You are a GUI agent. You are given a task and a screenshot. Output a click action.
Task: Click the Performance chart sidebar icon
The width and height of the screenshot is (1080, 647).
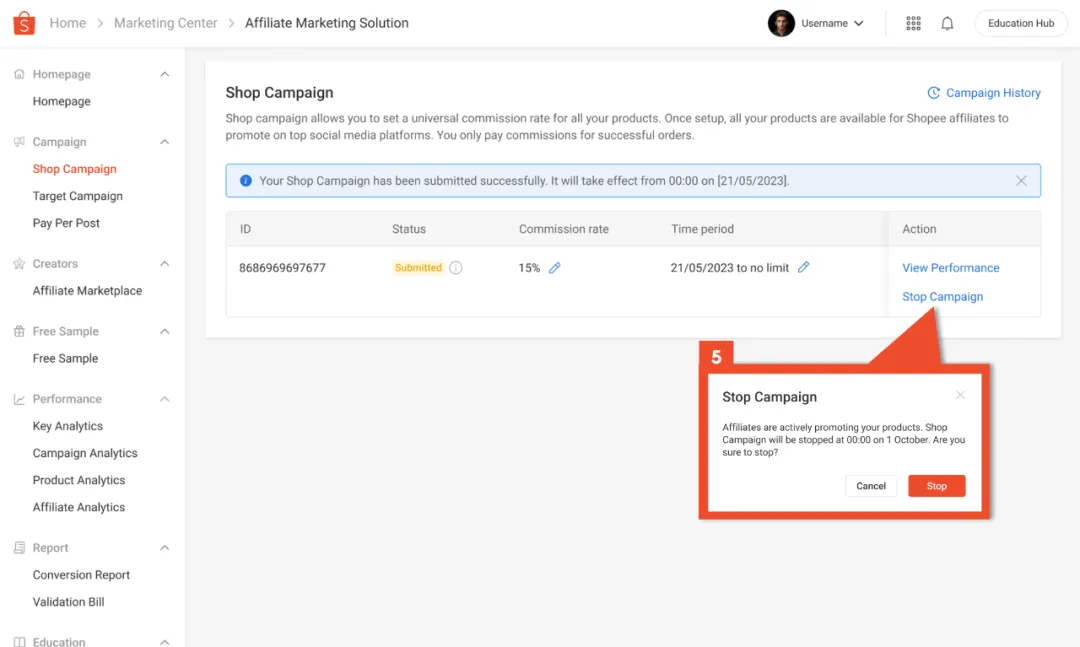(x=19, y=399)
